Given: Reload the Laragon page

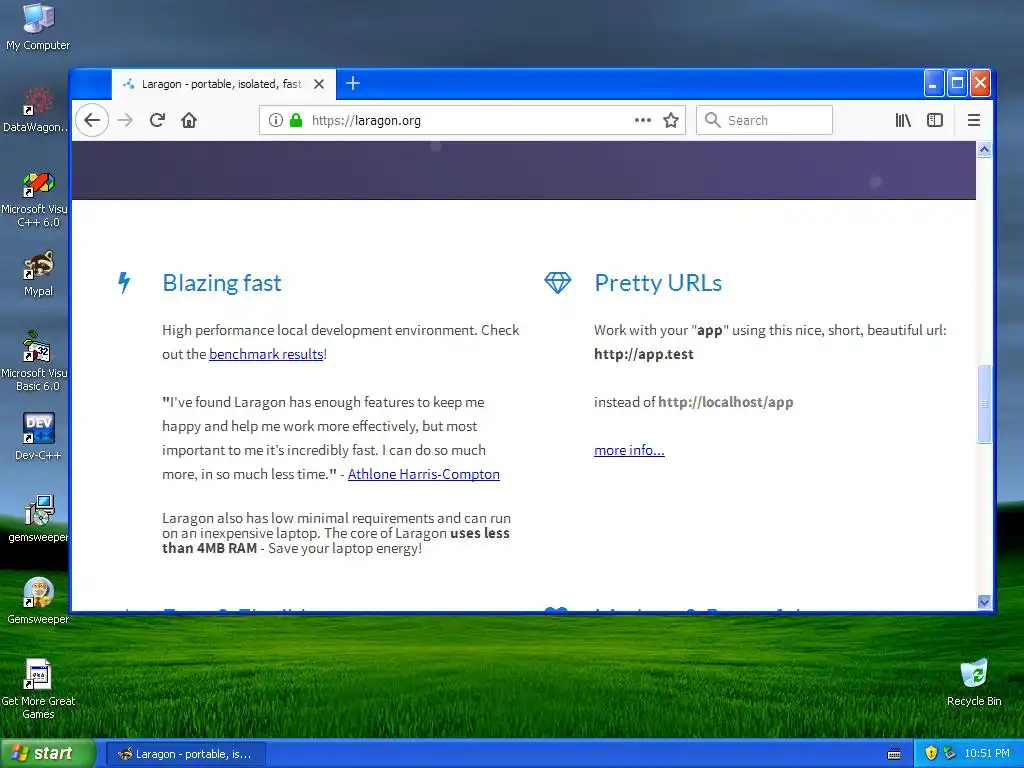Looking at the screenshot, I should [x=157, y=120].
